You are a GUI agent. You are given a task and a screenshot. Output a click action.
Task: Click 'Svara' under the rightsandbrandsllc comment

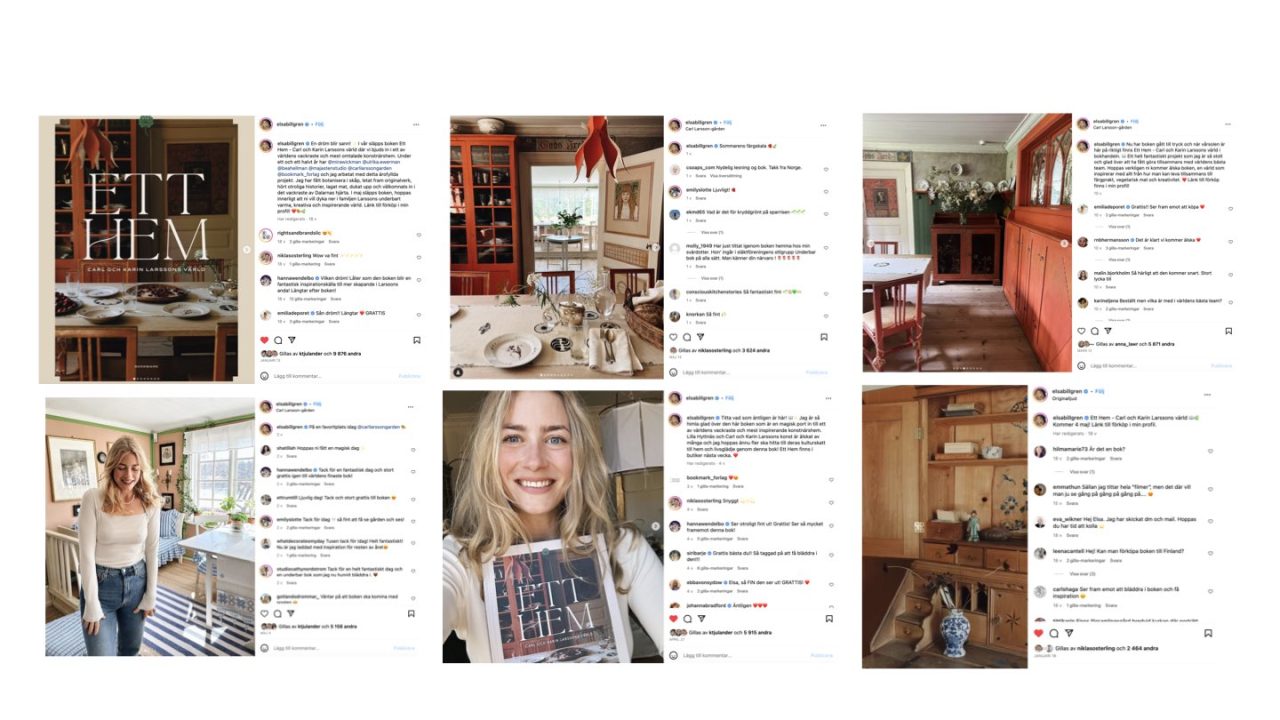click(334, 241)
